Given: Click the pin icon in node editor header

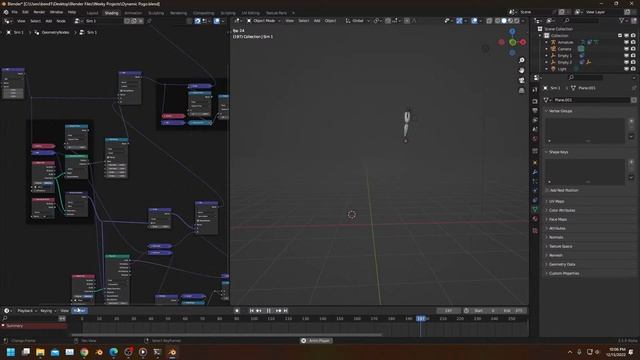Looking at the screenshot, I should coord(149,21).
